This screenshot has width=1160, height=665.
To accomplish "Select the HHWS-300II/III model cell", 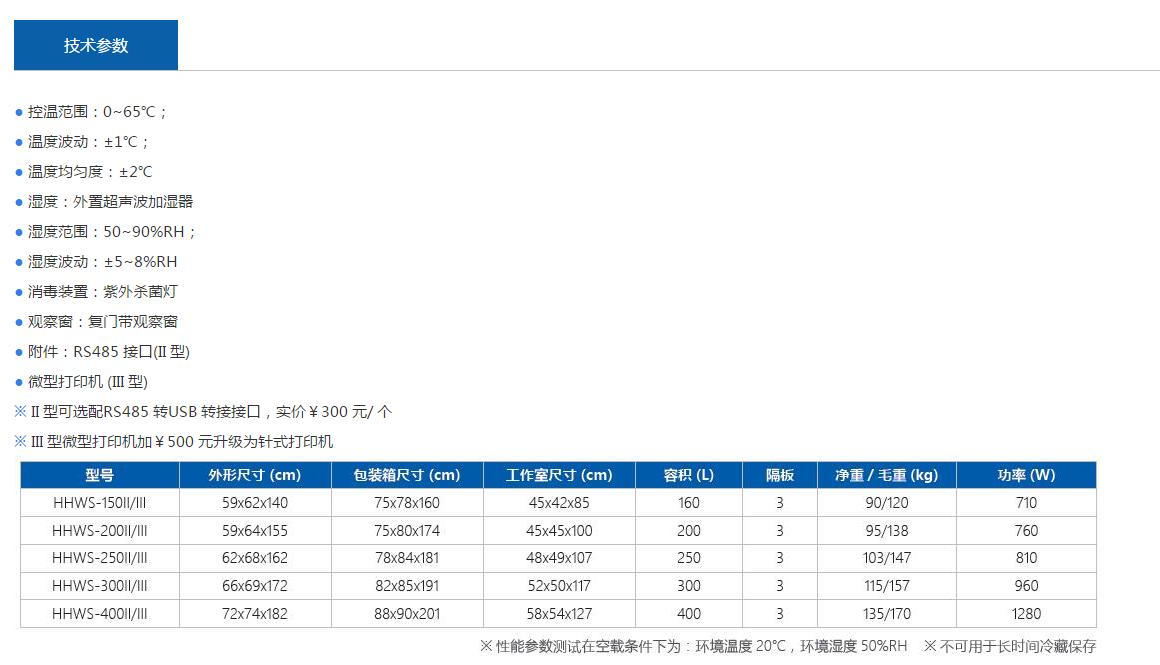I will [100, 586].
